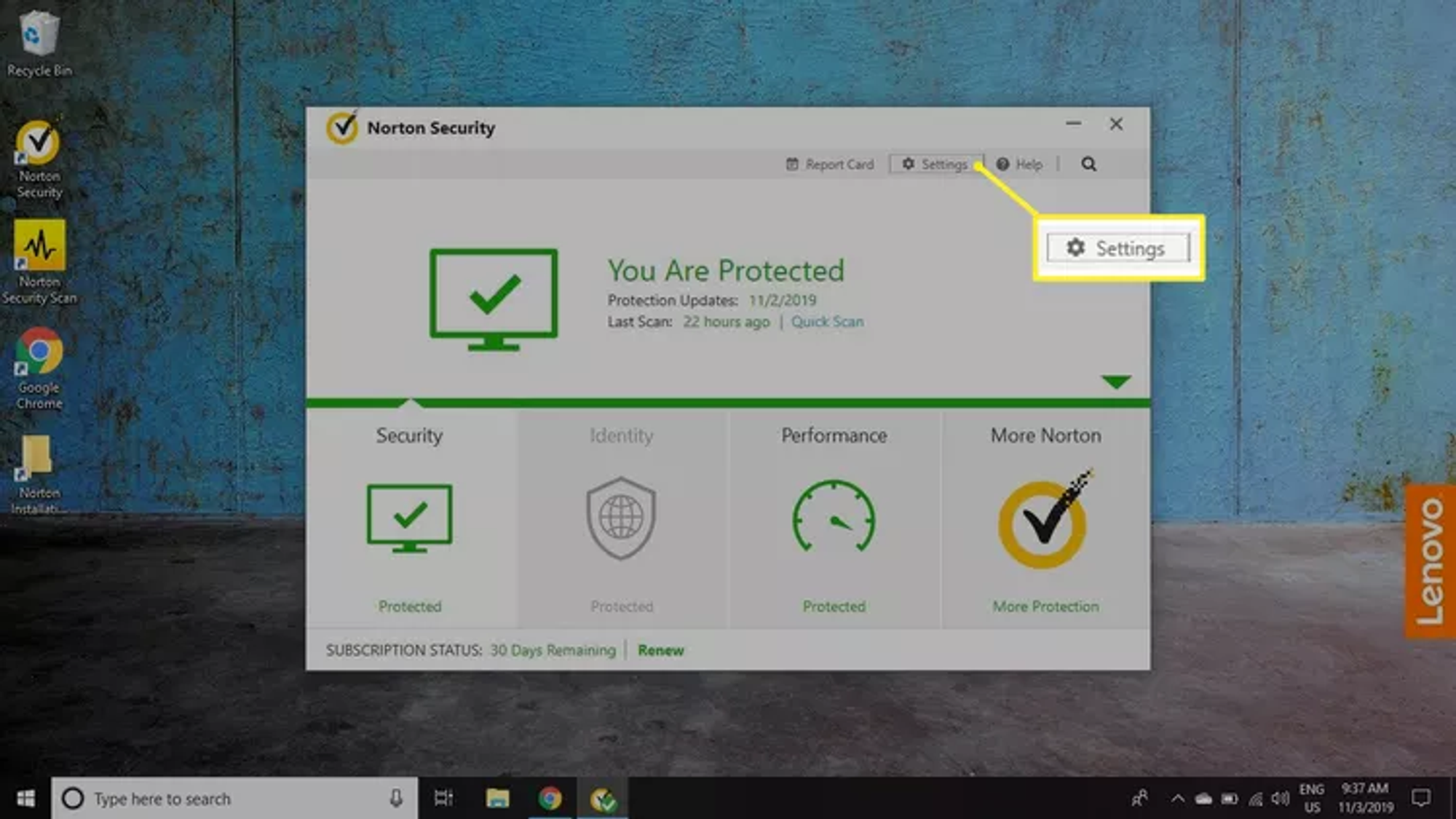
Task: Open the Norton Installation desktop folder
Action: [38, 475]
